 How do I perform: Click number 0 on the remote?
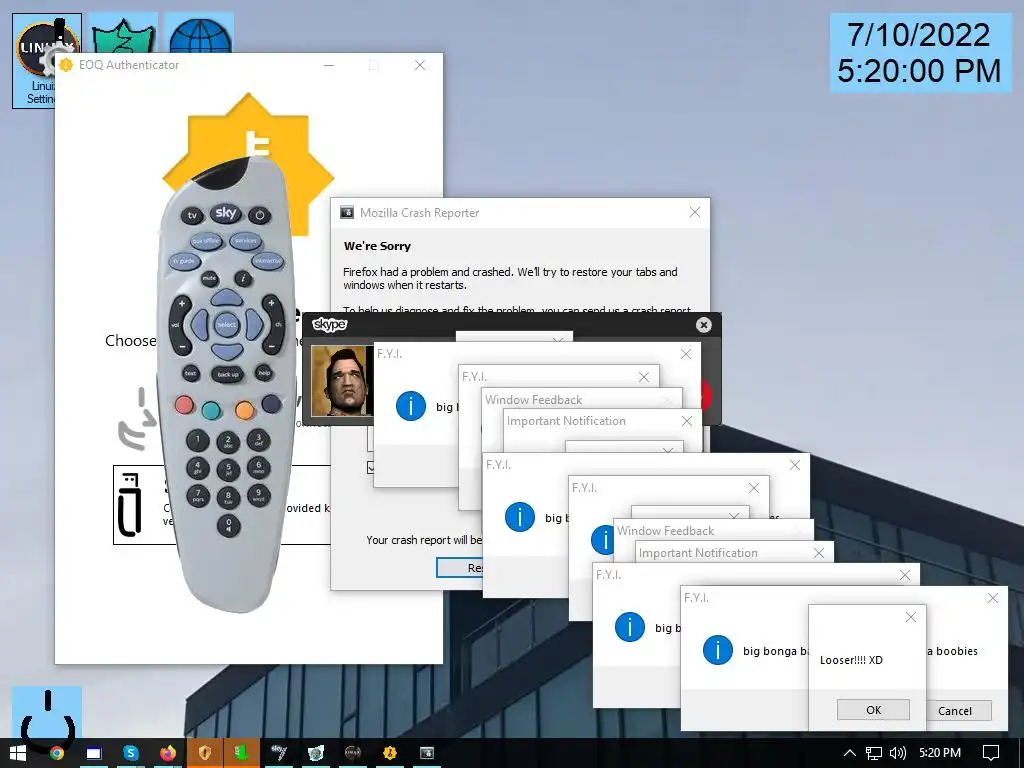[x=228, y=524]
